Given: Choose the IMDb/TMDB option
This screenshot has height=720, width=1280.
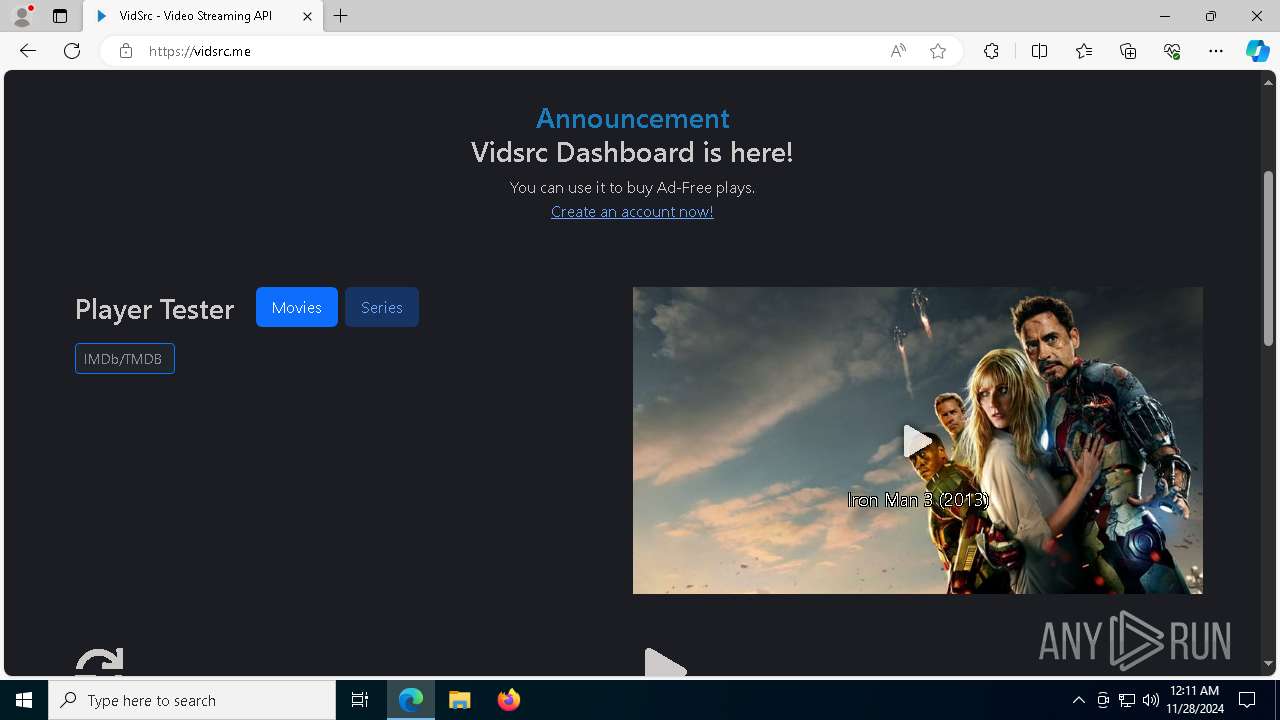Looking at the screenshot, I should pyautogui.click(x=125, y=359).
